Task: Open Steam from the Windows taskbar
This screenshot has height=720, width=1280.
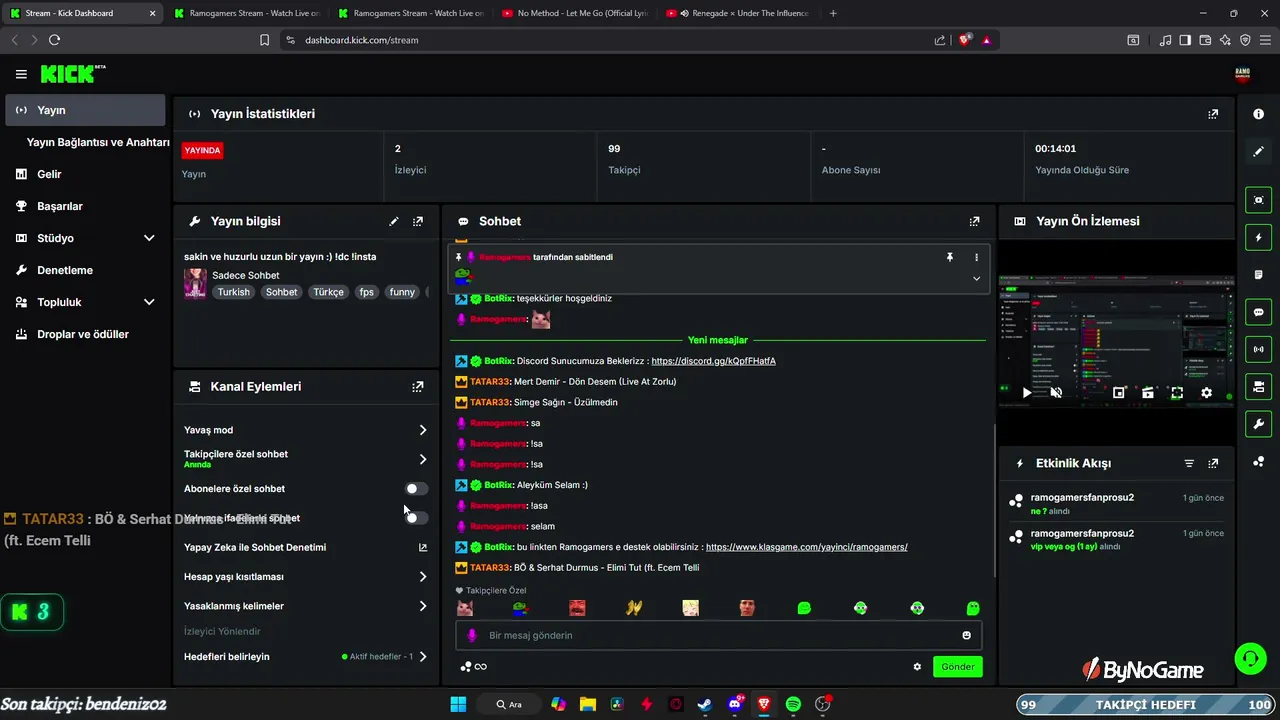Action: coord(705,704)
